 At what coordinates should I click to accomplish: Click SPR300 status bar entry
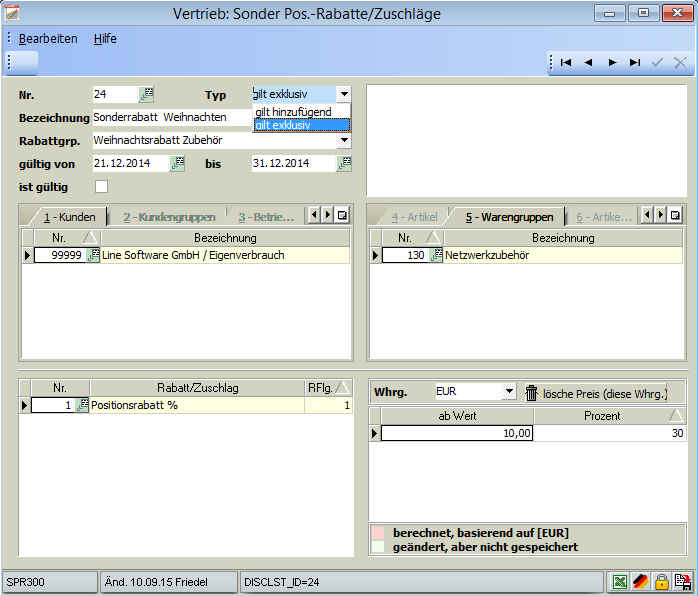49,582
